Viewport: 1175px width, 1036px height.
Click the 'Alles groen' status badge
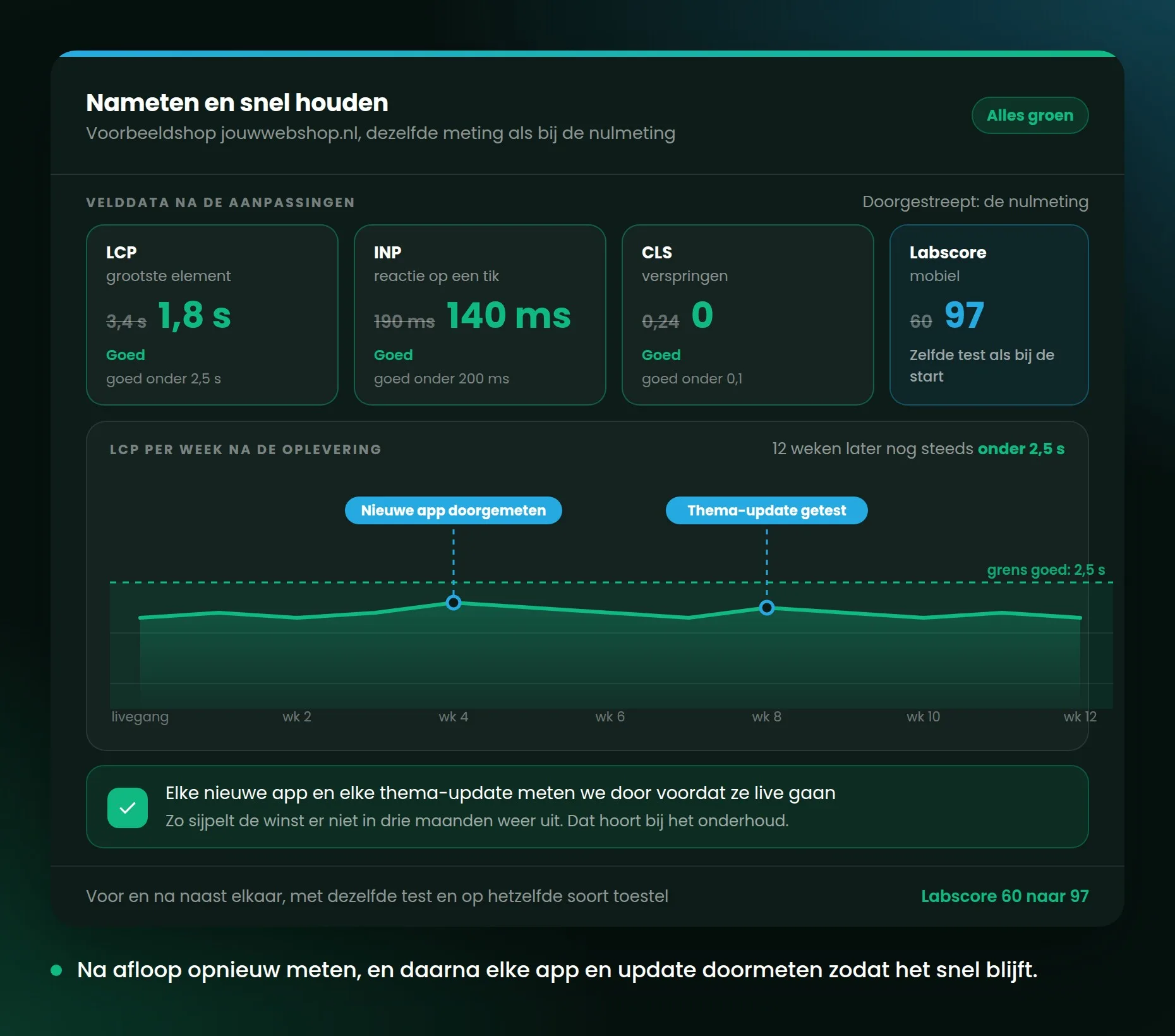tap(1030, 115)
